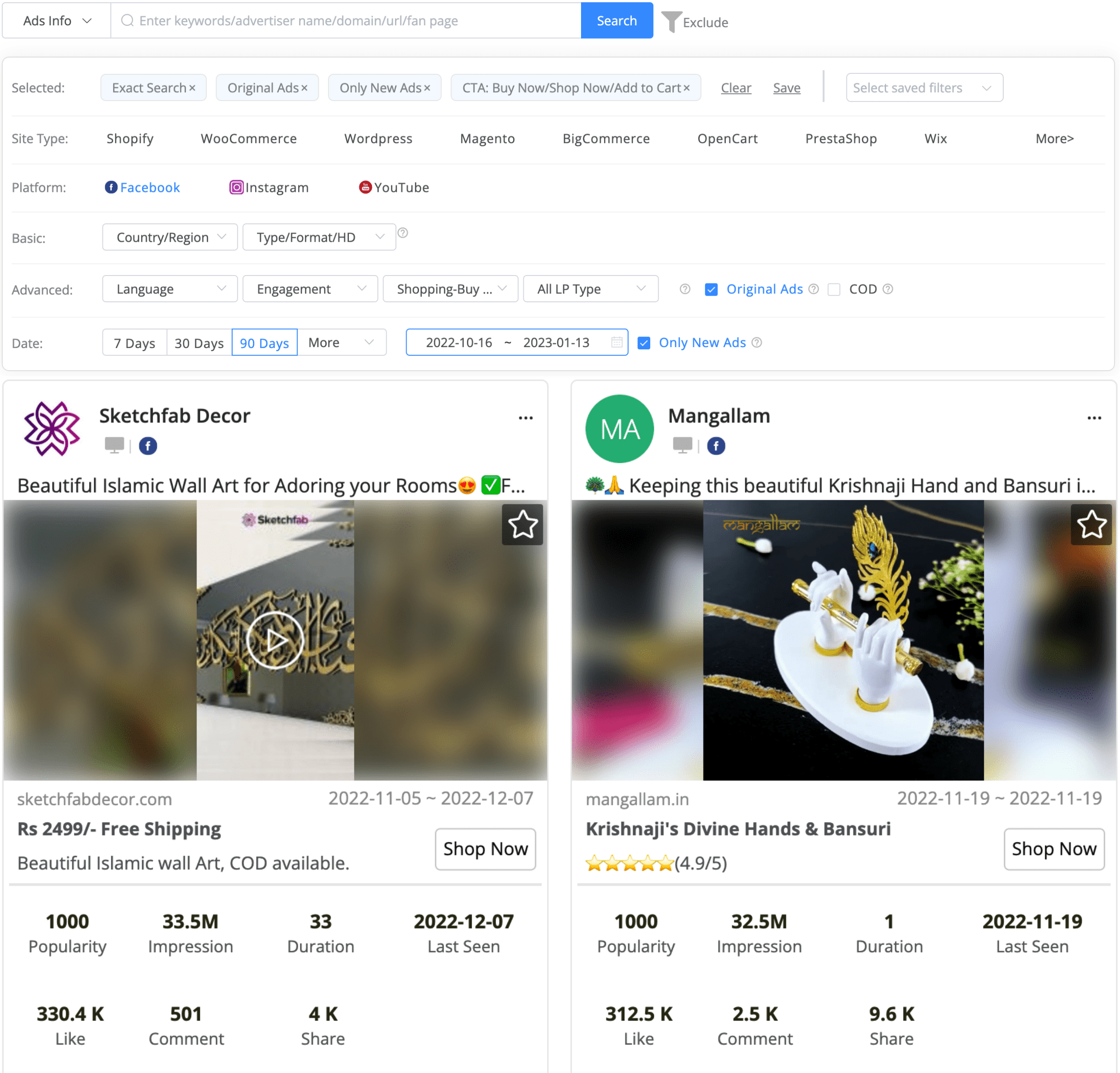
Task: Remove the CTA Buy Now filter tag
Action: click(x=686, y=88)
